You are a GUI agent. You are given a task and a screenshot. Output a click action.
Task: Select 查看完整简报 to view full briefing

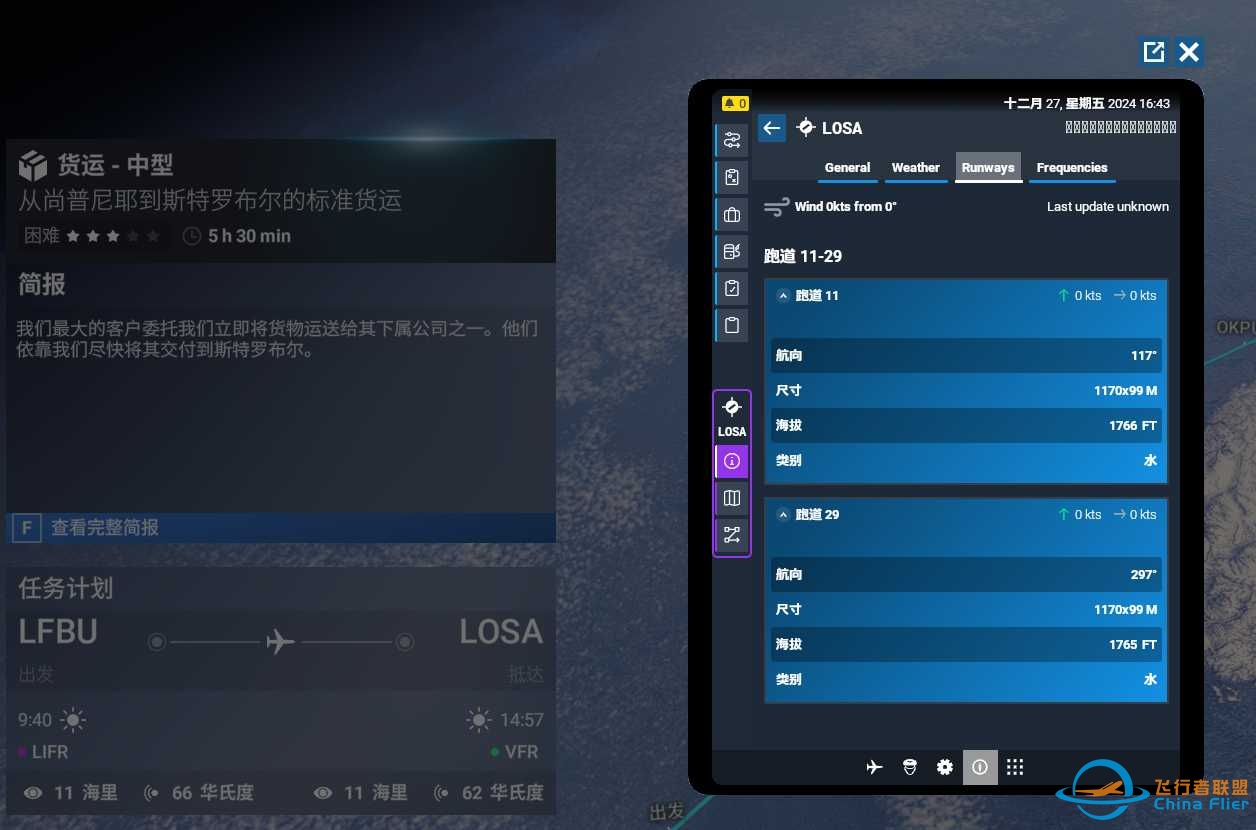[280, 527]
